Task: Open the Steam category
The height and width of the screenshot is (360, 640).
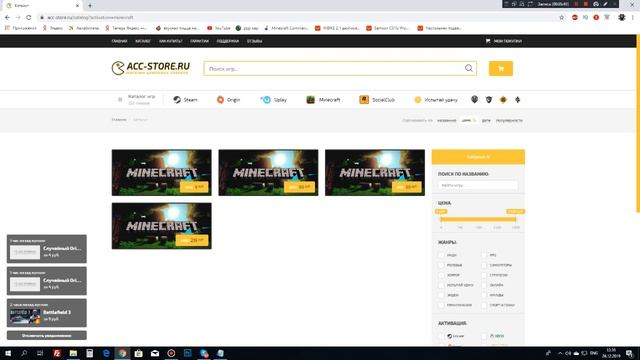Action: coord(185,100)
